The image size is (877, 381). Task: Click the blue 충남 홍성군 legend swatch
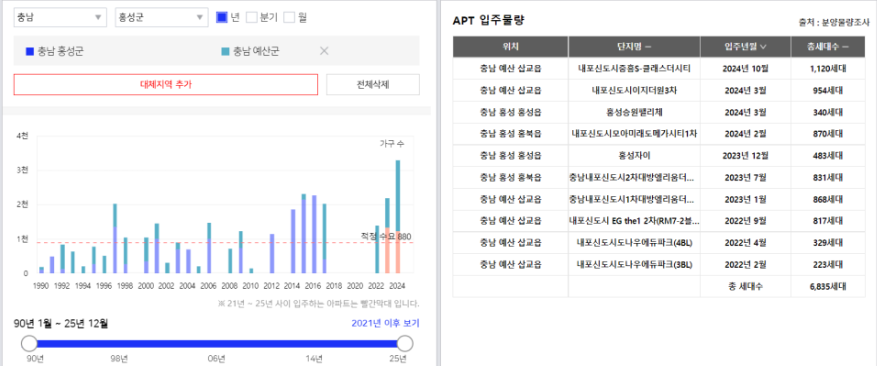click(x=30, y=51)
